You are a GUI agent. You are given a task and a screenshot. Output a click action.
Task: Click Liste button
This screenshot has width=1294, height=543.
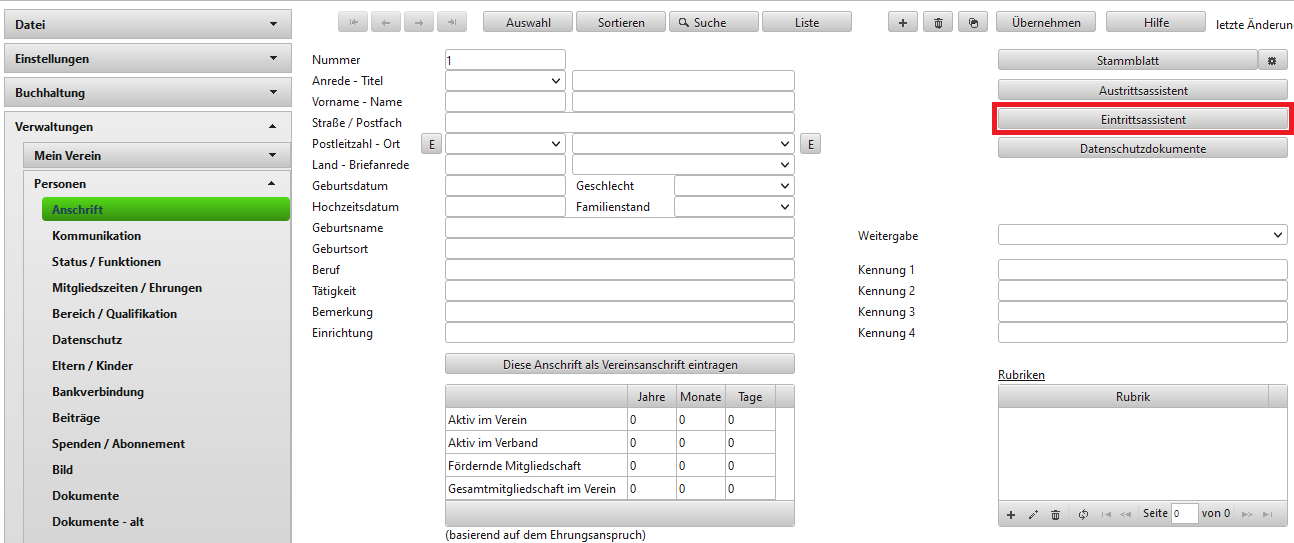[807, 22]
